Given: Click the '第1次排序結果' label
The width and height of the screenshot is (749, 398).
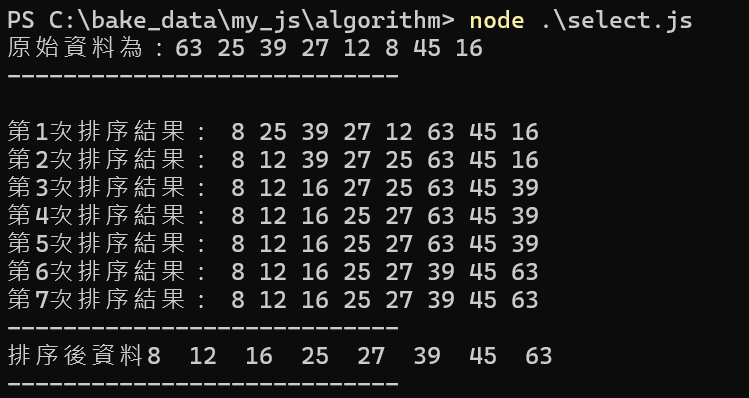Looking at the screenshot, I should [x=96, y=132].
